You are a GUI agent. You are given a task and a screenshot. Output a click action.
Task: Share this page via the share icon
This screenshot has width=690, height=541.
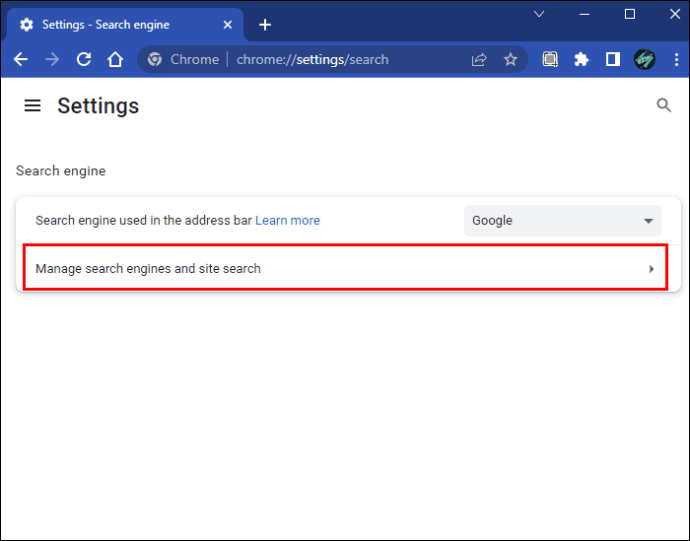[479, 59]
